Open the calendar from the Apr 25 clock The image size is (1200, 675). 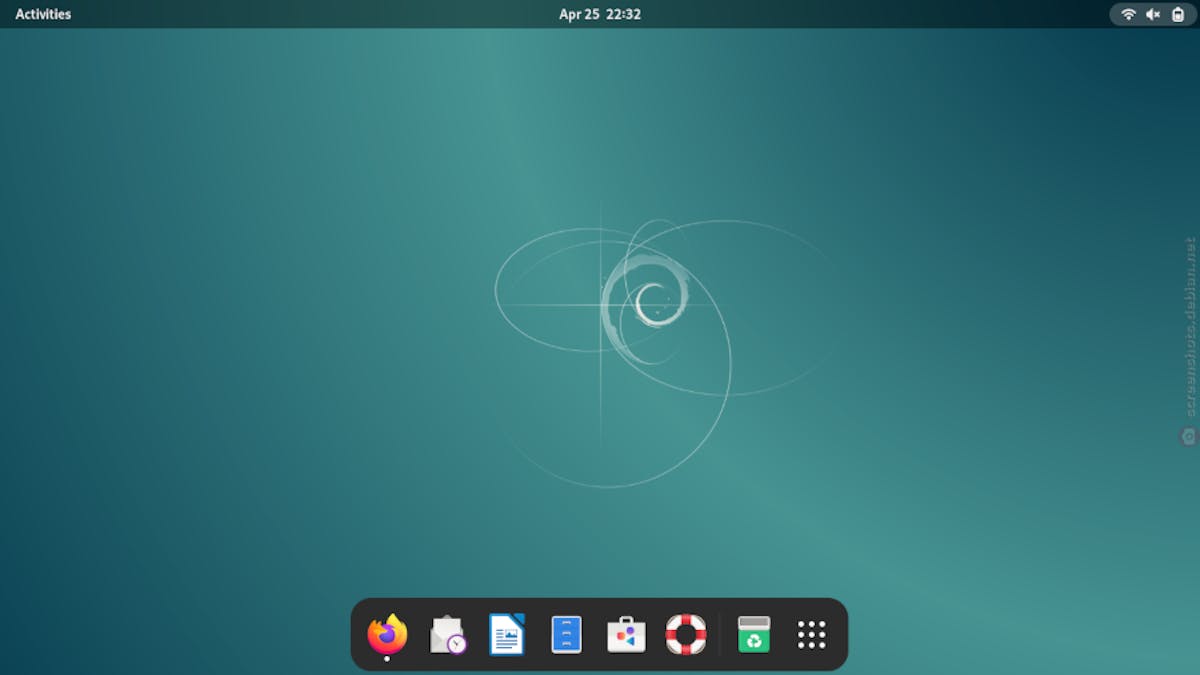[600, 14]
